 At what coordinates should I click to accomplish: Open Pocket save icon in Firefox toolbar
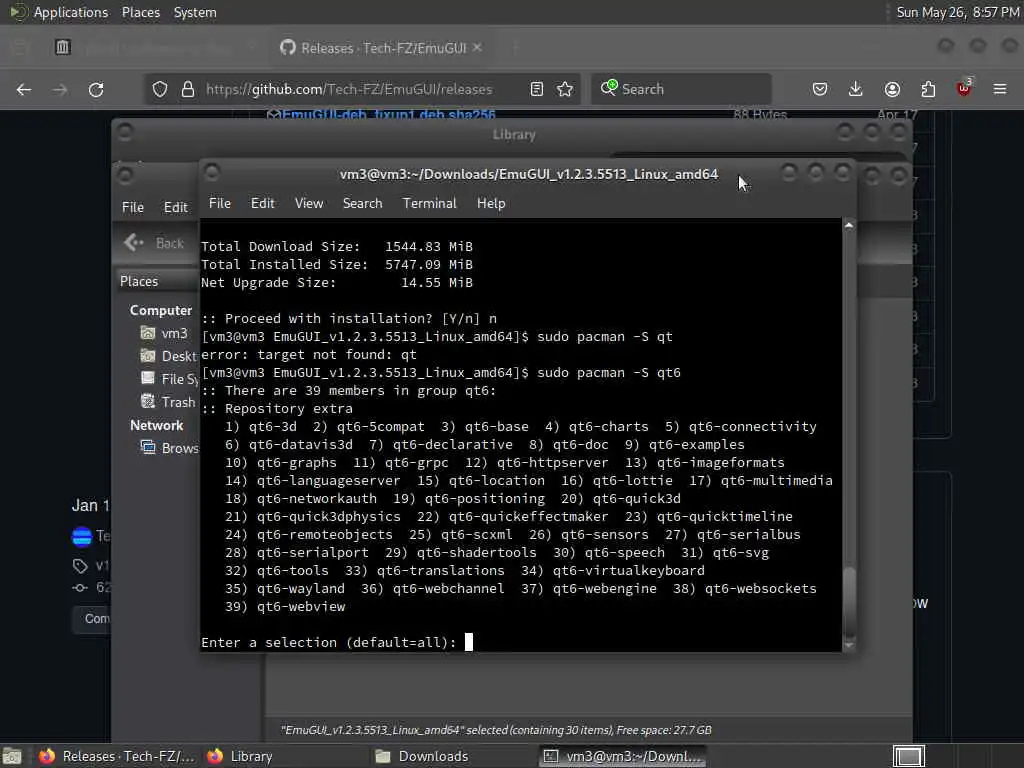(x=820, y=89)
